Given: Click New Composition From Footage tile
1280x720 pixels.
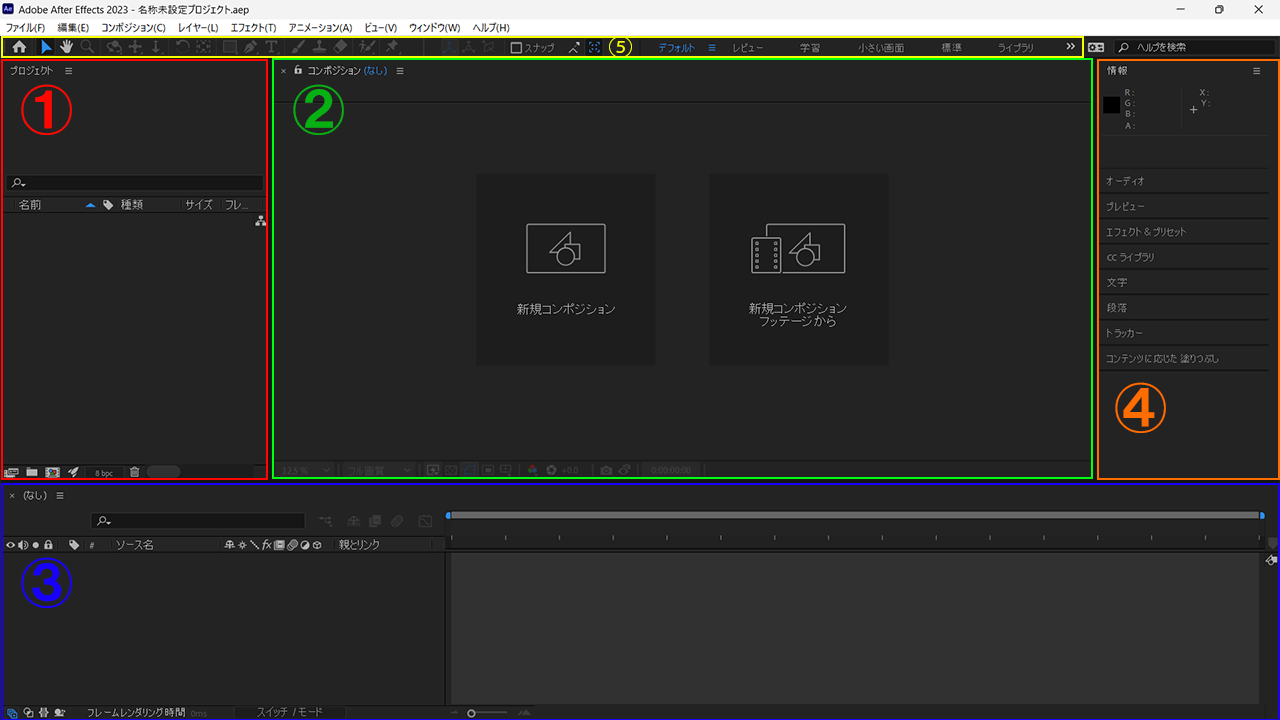Looking at the screenshot, I should [x=798, y=270].
